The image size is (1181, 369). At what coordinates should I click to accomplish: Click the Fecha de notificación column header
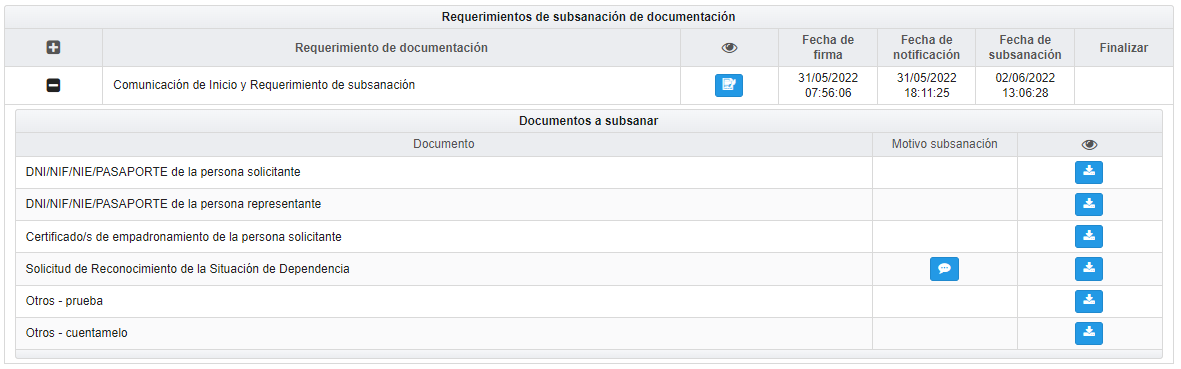click(x=926, y=47)
